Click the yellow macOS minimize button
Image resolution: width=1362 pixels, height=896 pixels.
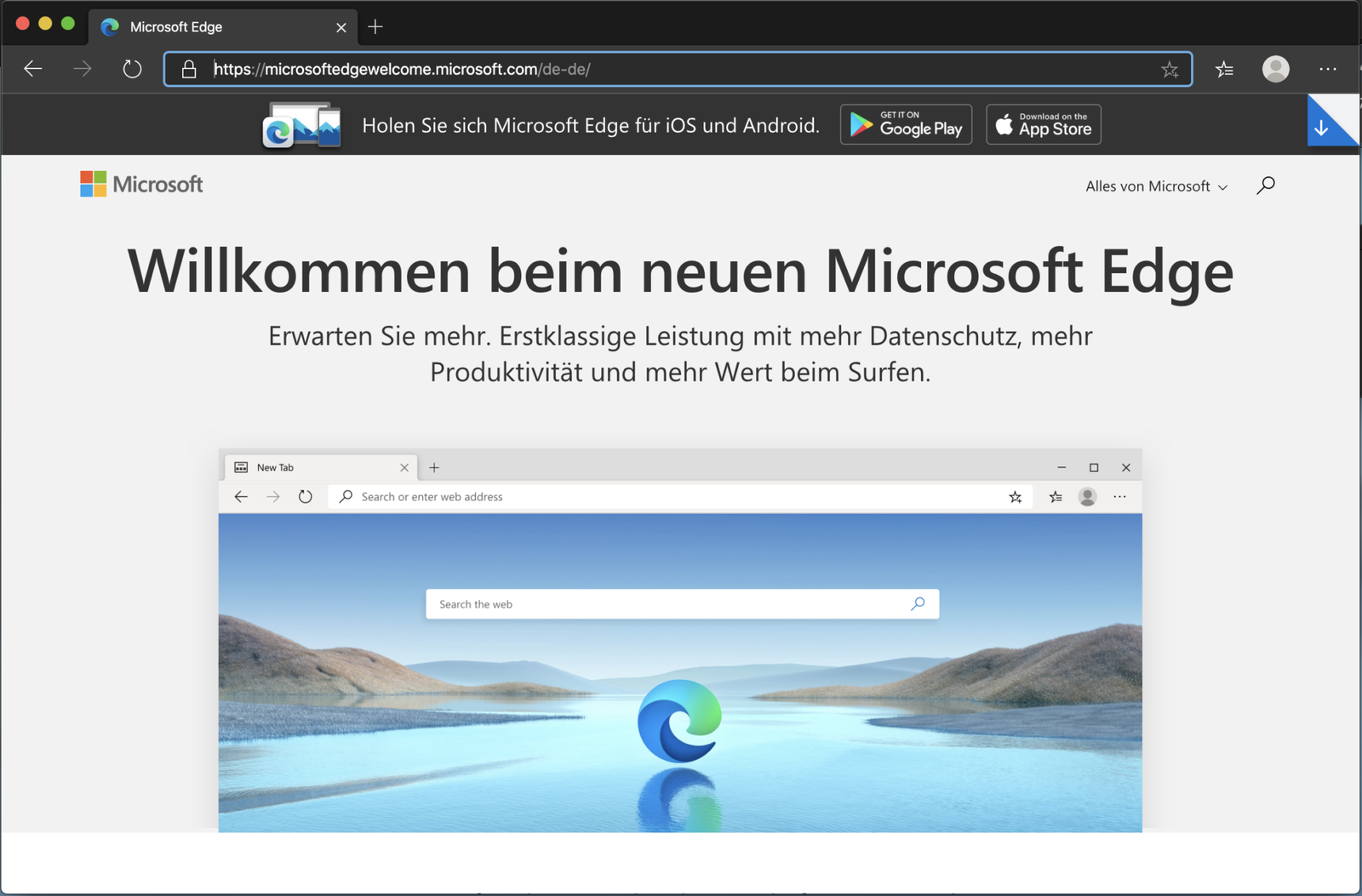click(45, 24)
